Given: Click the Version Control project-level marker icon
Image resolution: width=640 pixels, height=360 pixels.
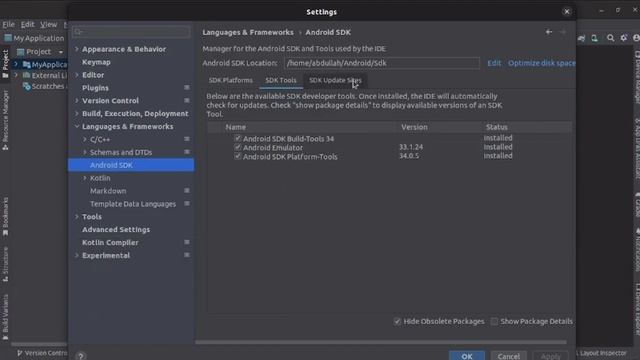Looking at the screenshot, I should click(x=187, y=100).
